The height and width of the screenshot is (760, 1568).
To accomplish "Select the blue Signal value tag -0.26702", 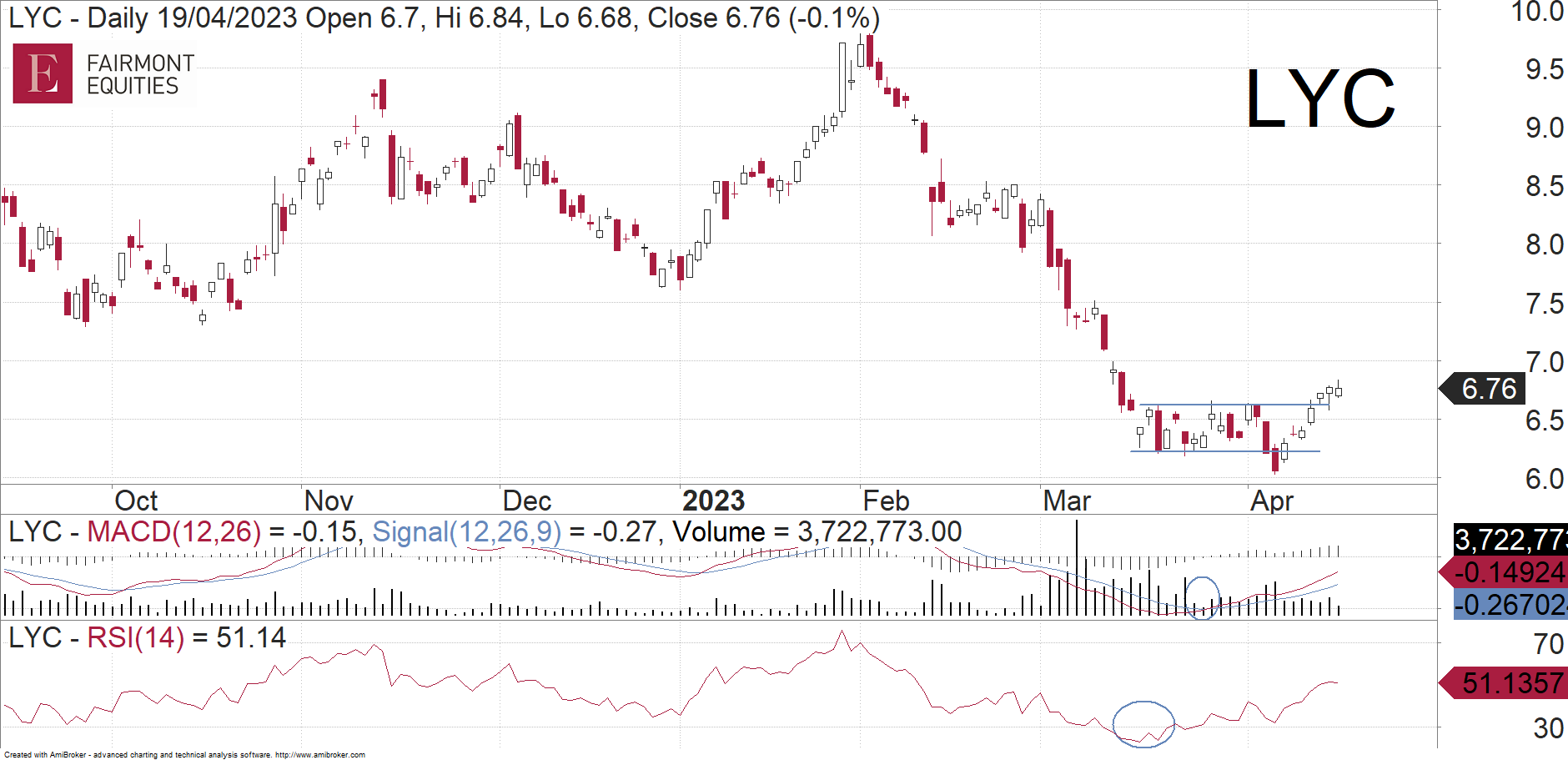I will coord(1509,604).
